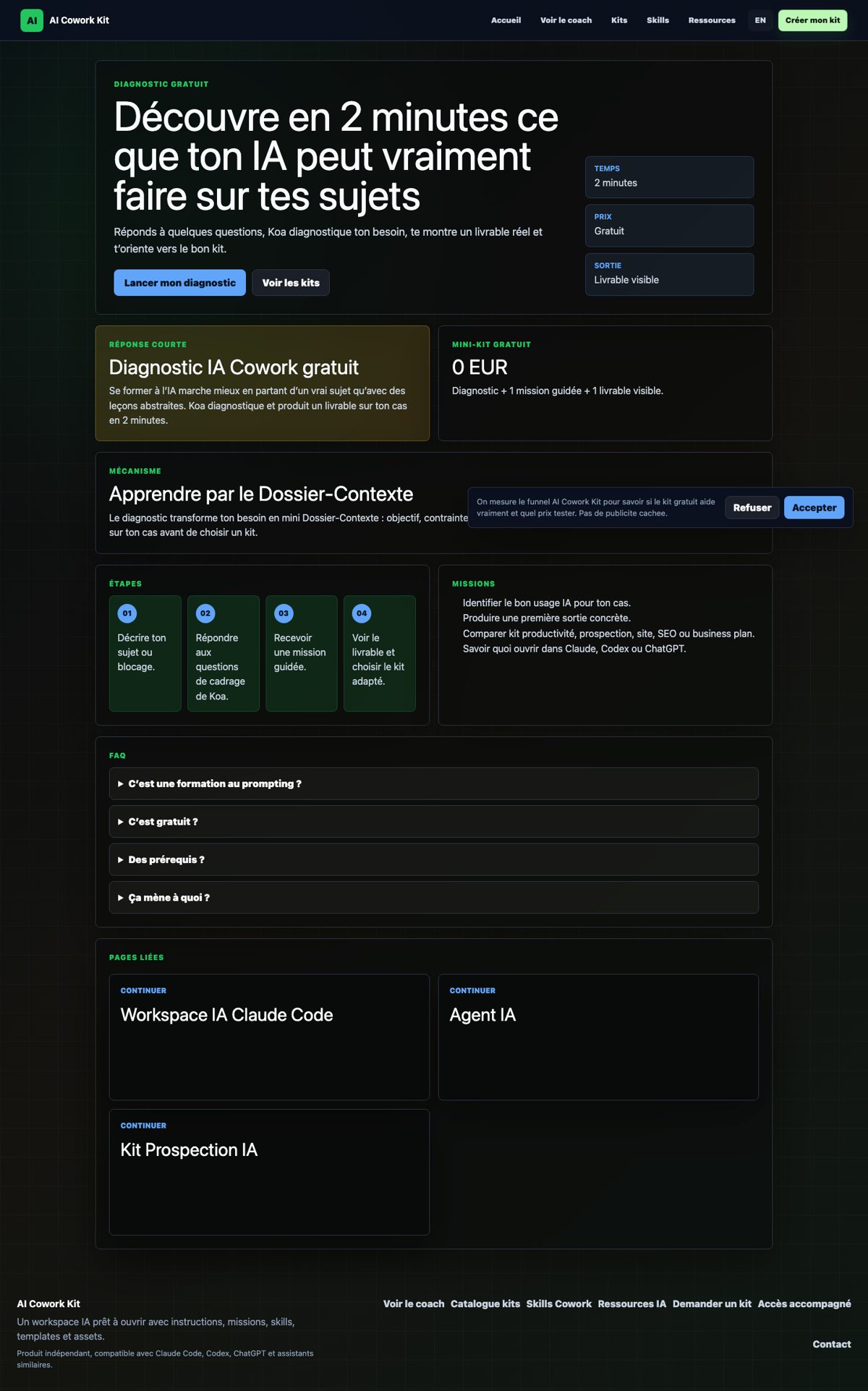Open Voir le coach in navigation bar
The image size is (868, 1391).
point(566,20)
